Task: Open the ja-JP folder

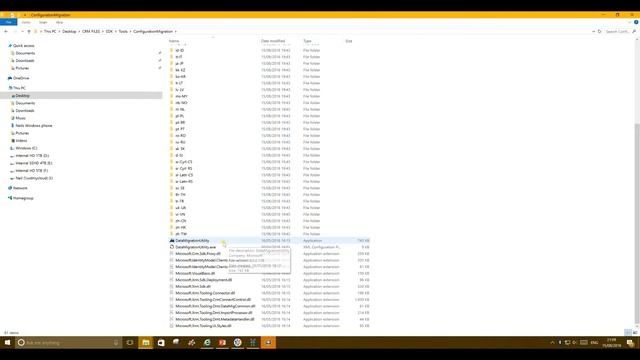Action: pos(180,63)
